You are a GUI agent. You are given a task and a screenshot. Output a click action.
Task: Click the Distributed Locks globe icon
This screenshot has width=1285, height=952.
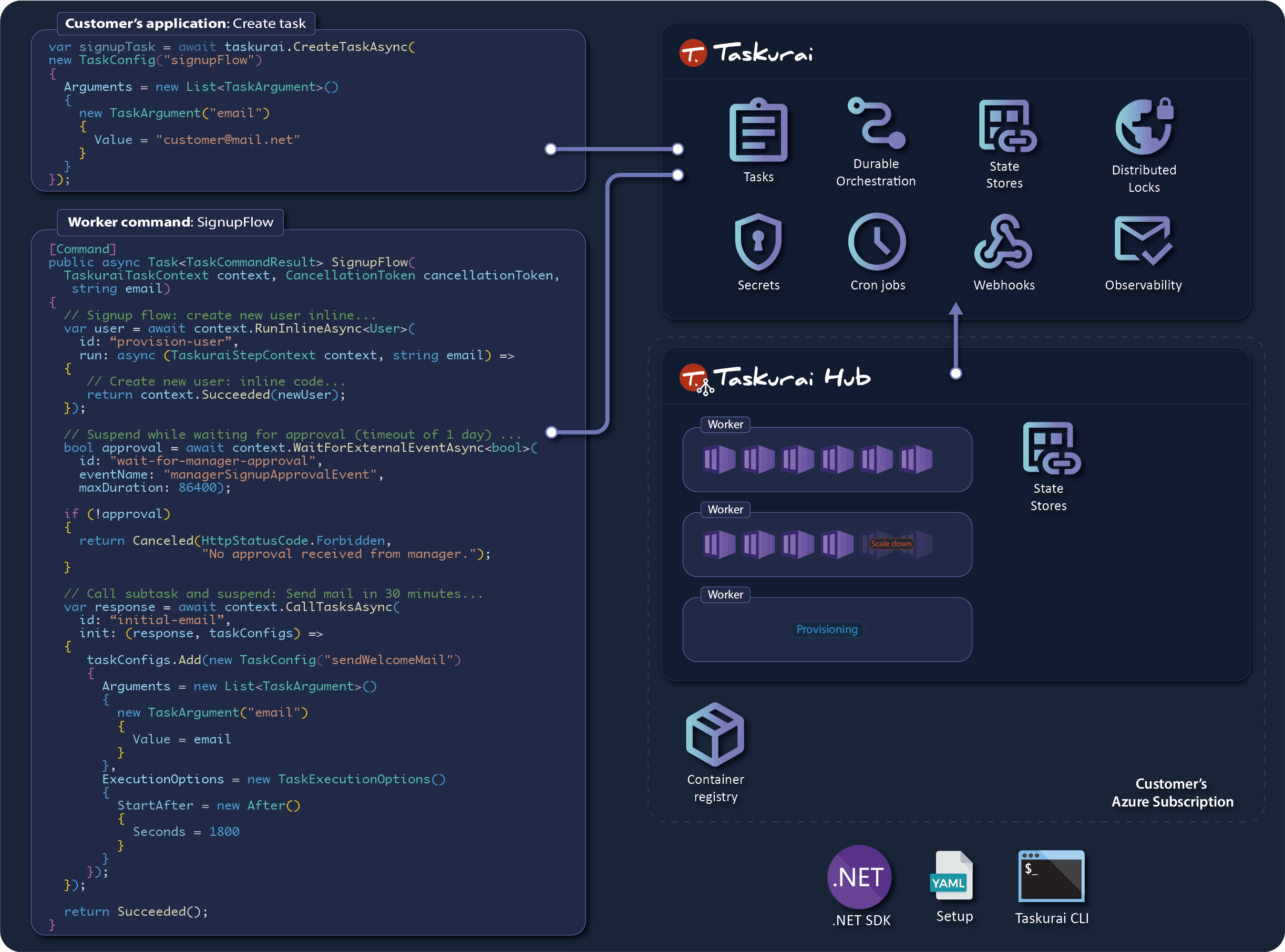click(x=1144, y=126)
